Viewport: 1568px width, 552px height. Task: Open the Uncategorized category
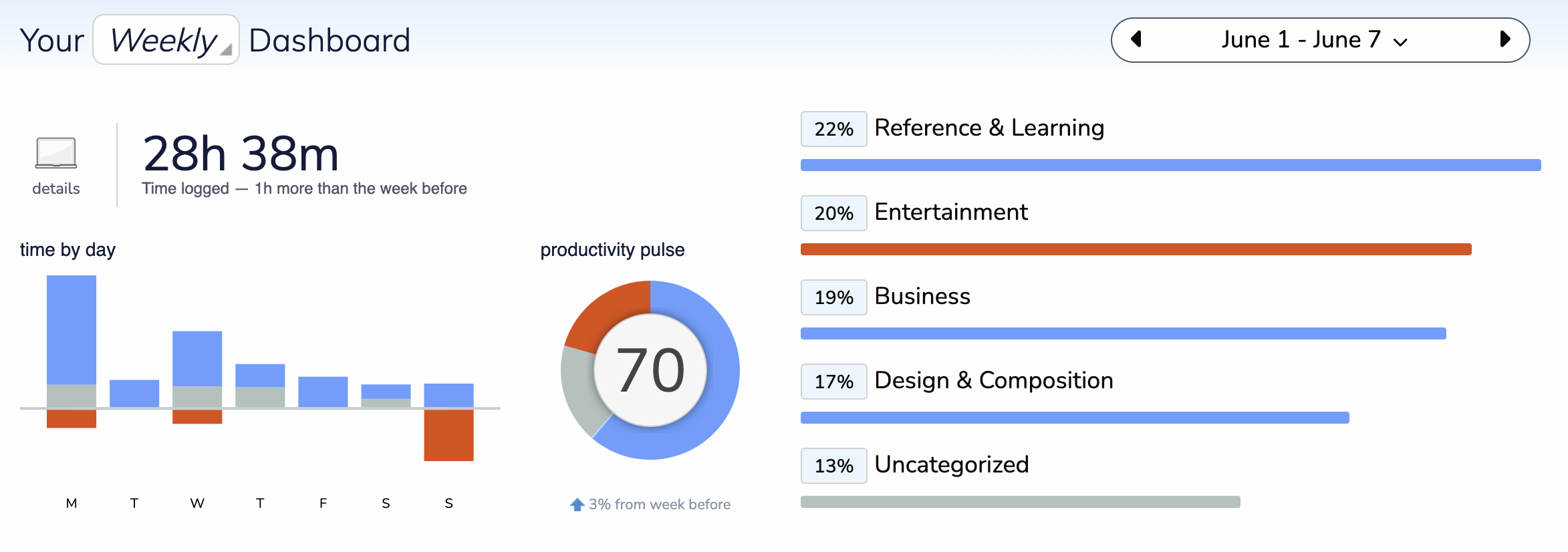pyautogui.click(x=952, y=464)
